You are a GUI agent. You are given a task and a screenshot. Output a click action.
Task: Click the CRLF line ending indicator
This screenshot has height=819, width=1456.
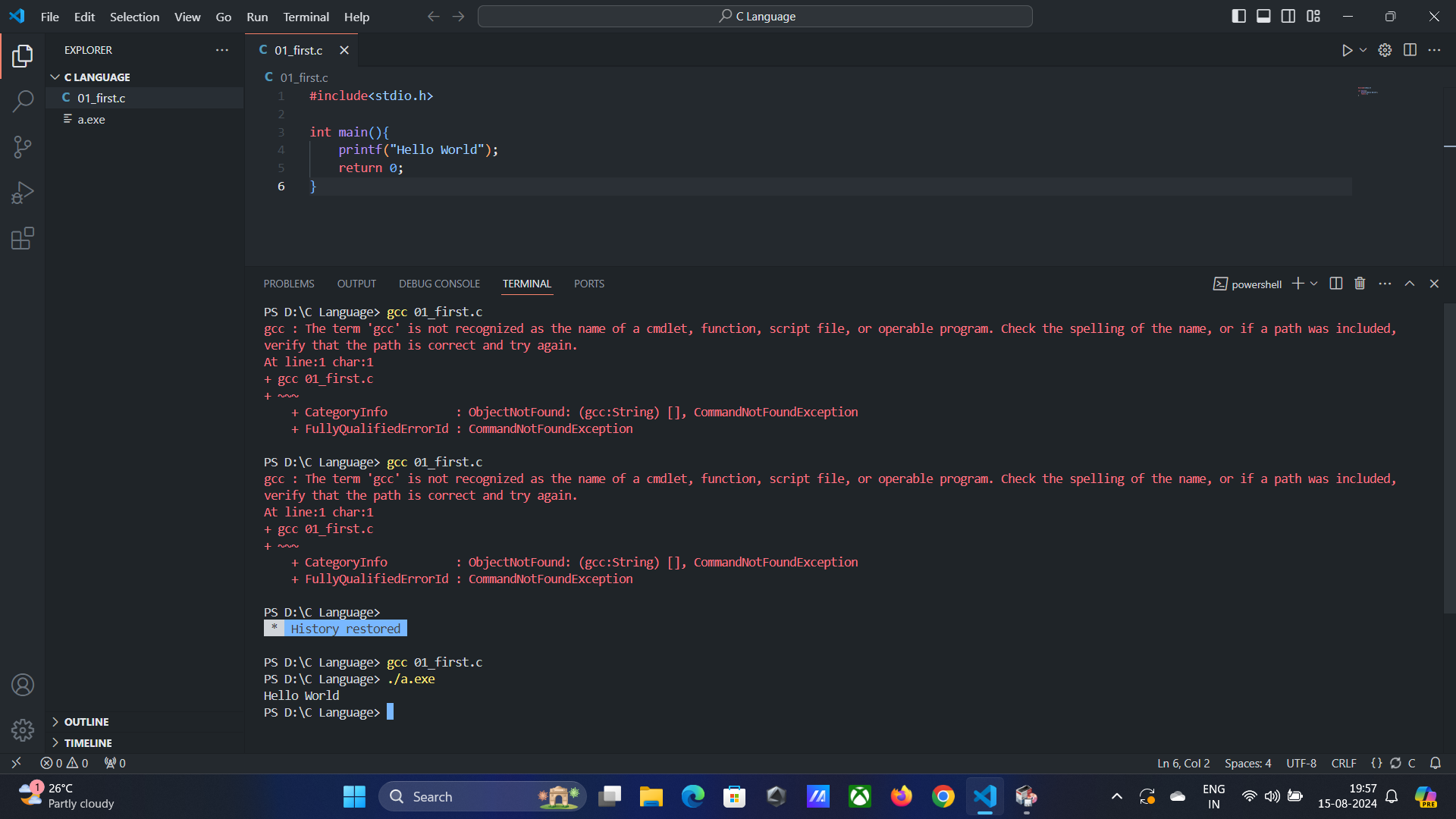1344,763
